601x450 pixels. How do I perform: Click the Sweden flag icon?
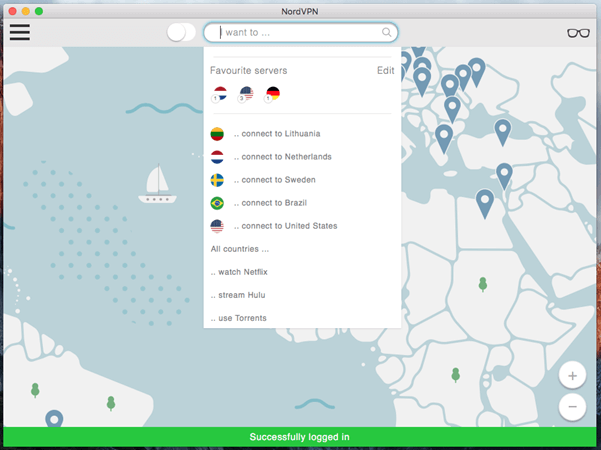217,180
